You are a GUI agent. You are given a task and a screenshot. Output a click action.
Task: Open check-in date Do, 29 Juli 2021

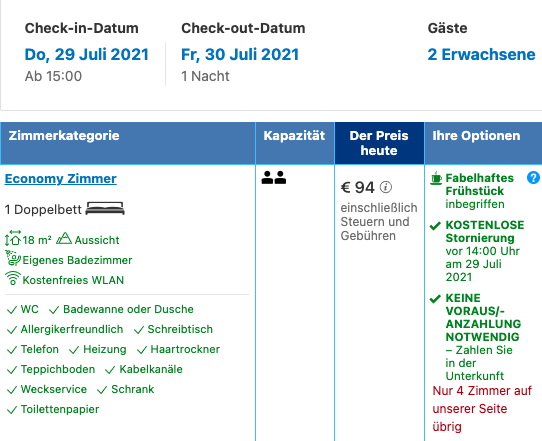tap(86, 55)
